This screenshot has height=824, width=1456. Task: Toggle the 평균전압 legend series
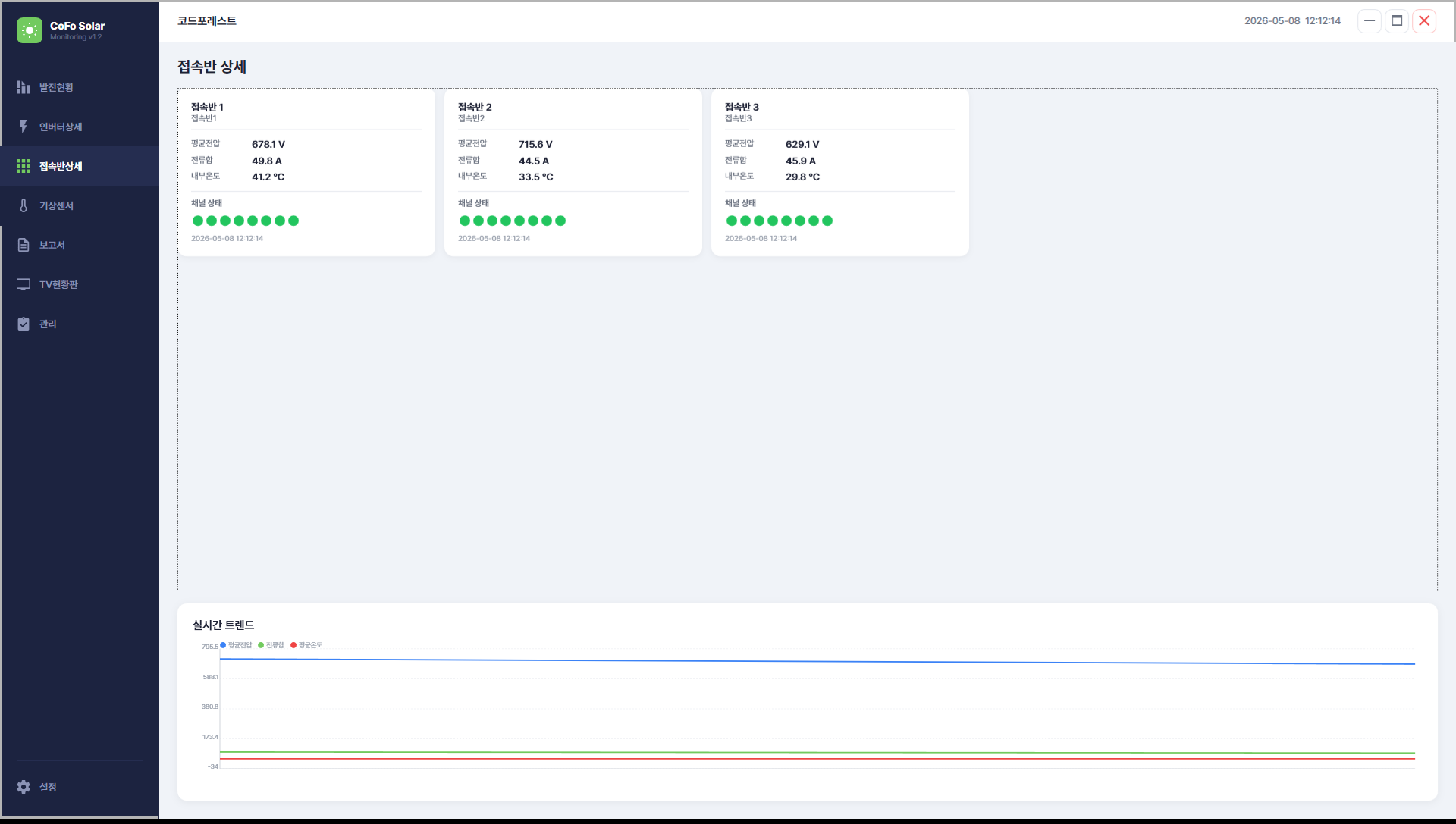coord(236,645)
